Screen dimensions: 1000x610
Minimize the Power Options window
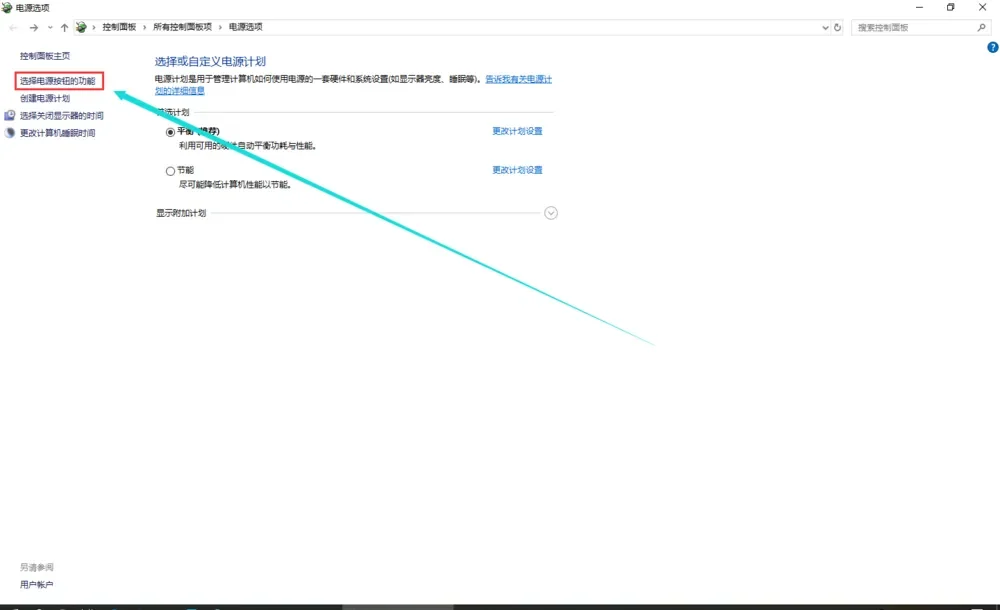click(x=920, y=7)
